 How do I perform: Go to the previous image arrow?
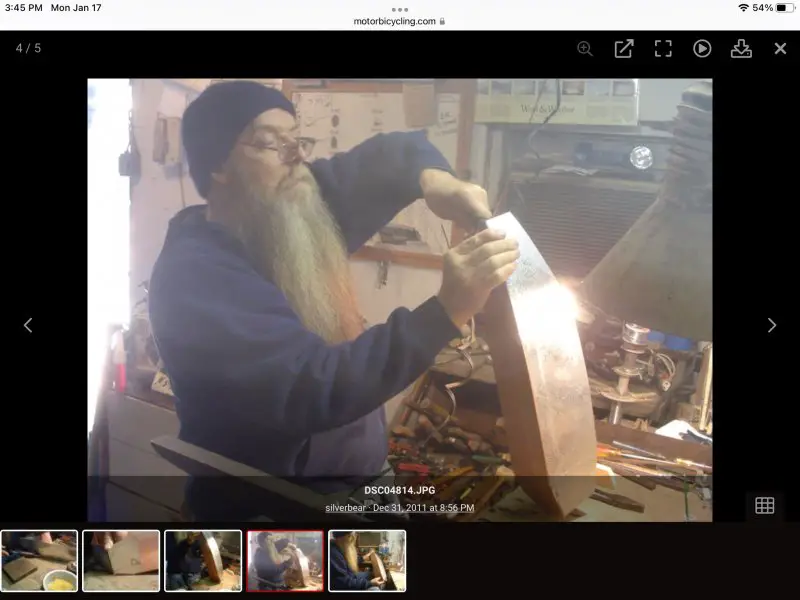coord(28,325)
